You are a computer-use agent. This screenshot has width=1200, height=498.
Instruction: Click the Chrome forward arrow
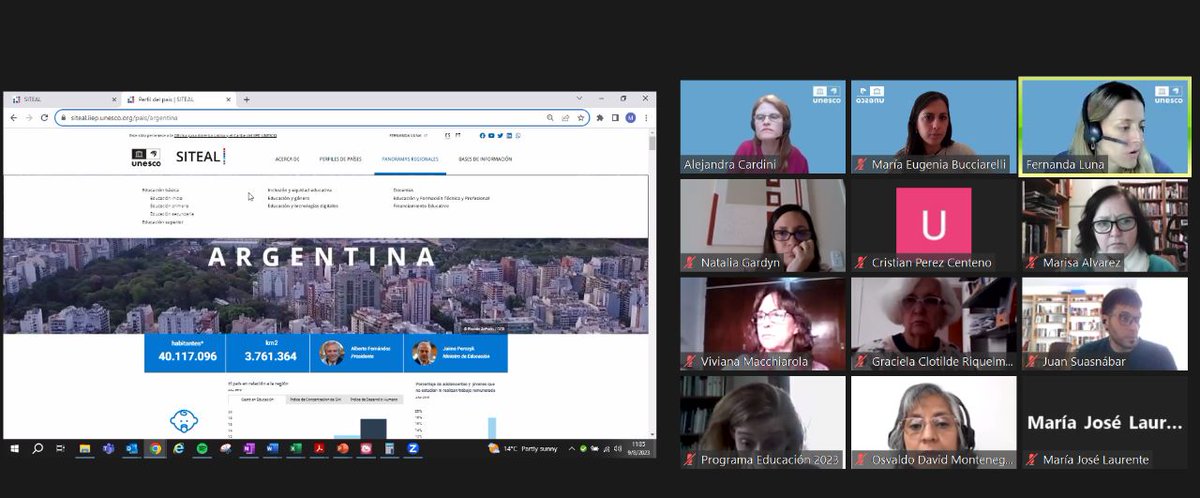point(28,117)
